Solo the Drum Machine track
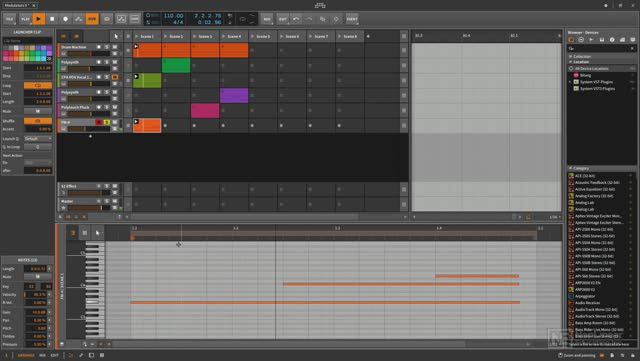 [x=107, y=47]
